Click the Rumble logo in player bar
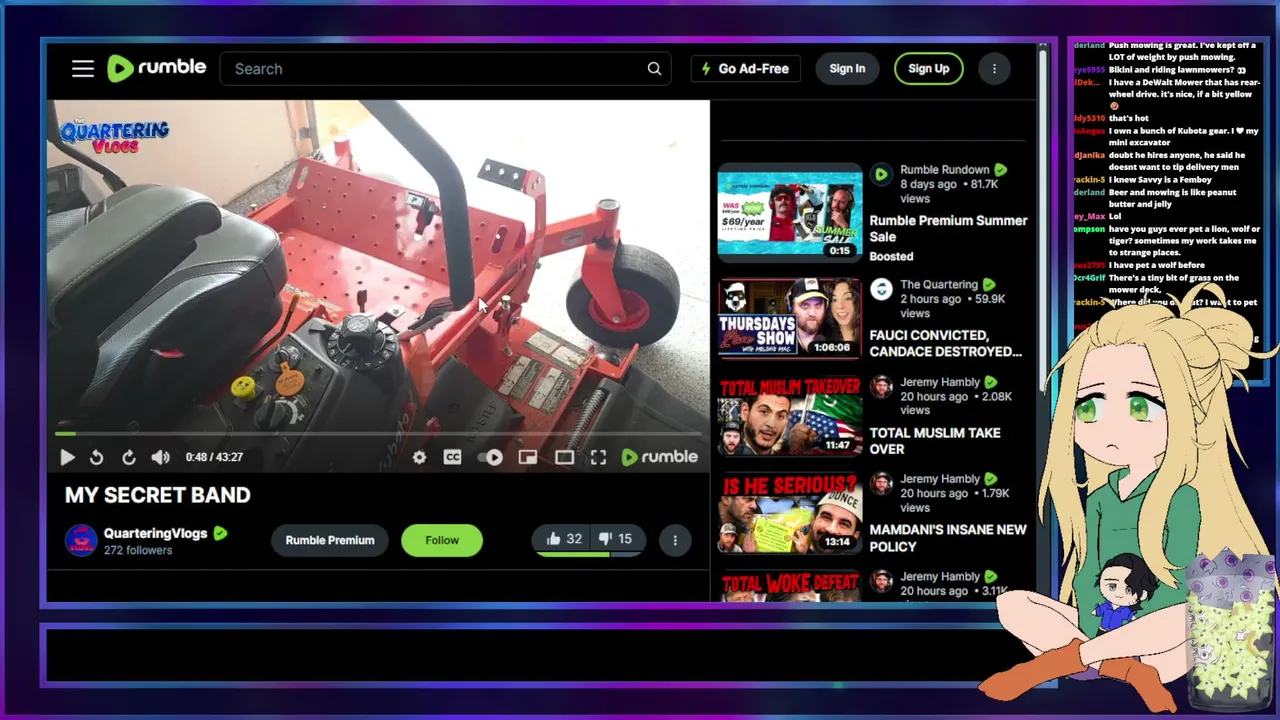 pos(660,457)
